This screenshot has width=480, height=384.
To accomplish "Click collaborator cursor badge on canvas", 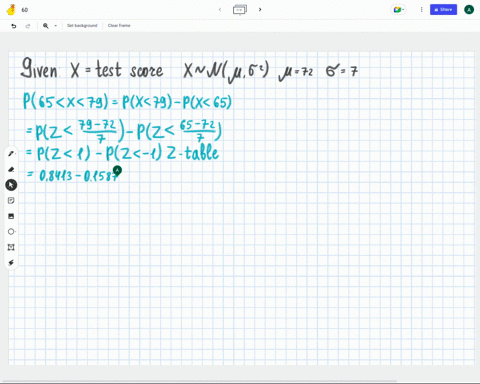I will click(x=117, y=170).
